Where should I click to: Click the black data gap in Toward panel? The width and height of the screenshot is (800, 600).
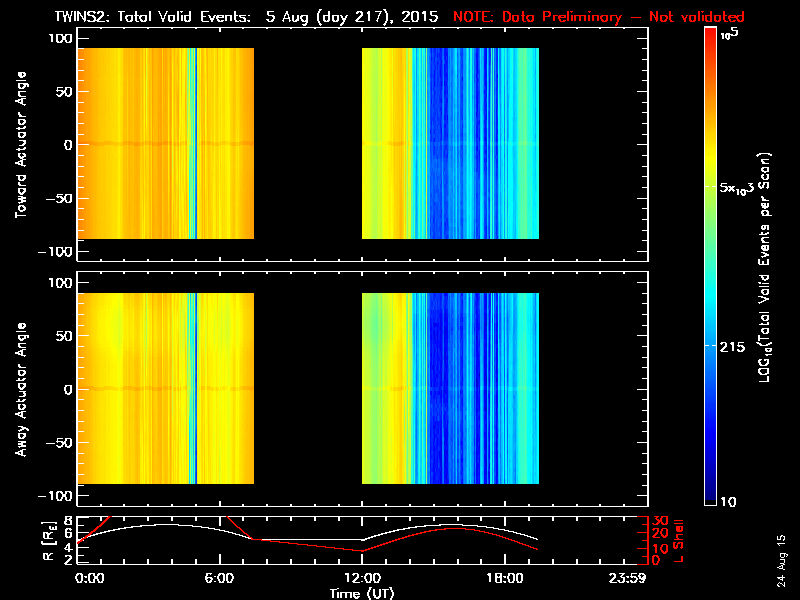click(x=307, y=143)
